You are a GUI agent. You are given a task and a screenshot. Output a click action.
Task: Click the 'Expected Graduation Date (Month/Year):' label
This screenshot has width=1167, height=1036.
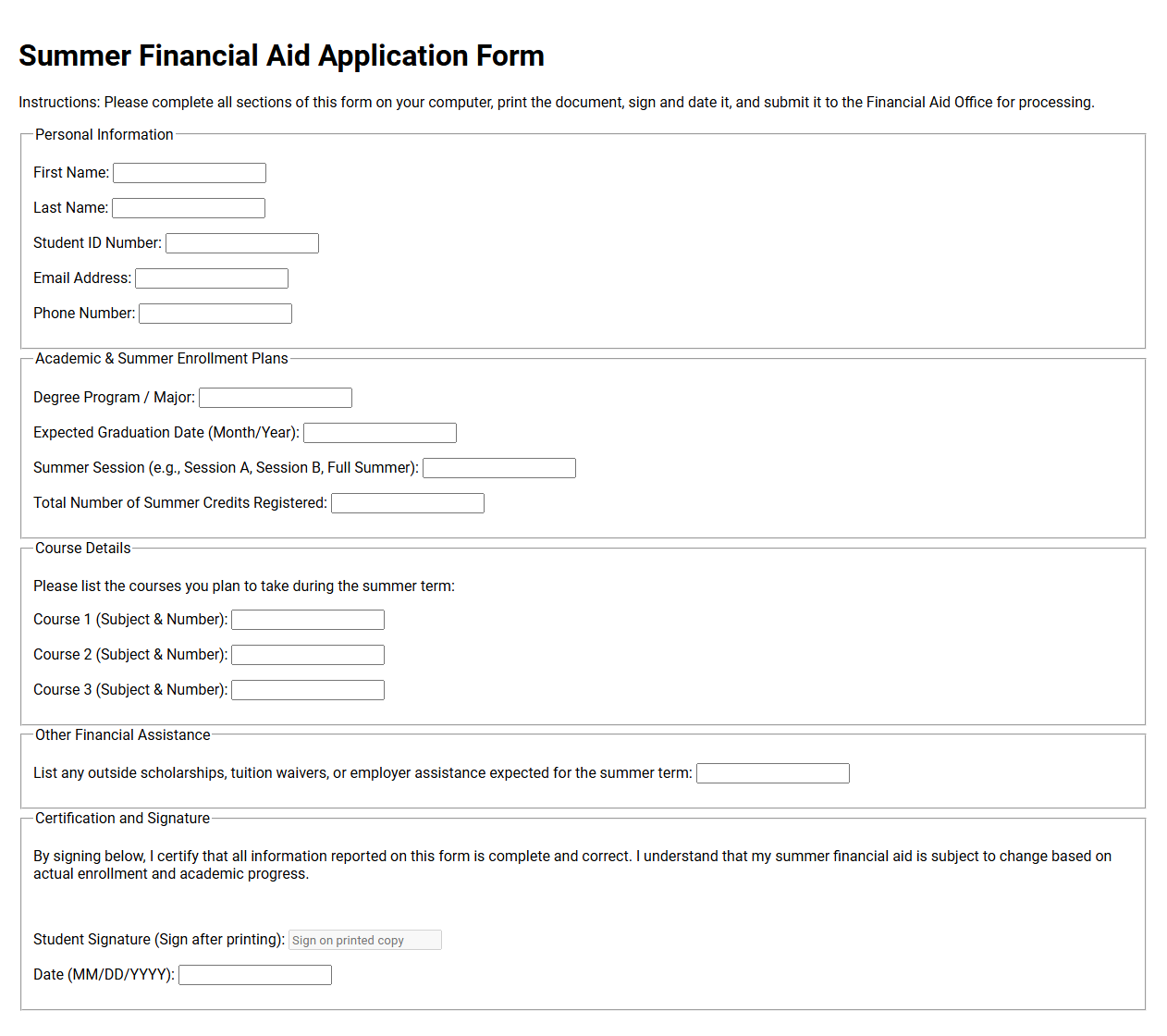(166, 433)
